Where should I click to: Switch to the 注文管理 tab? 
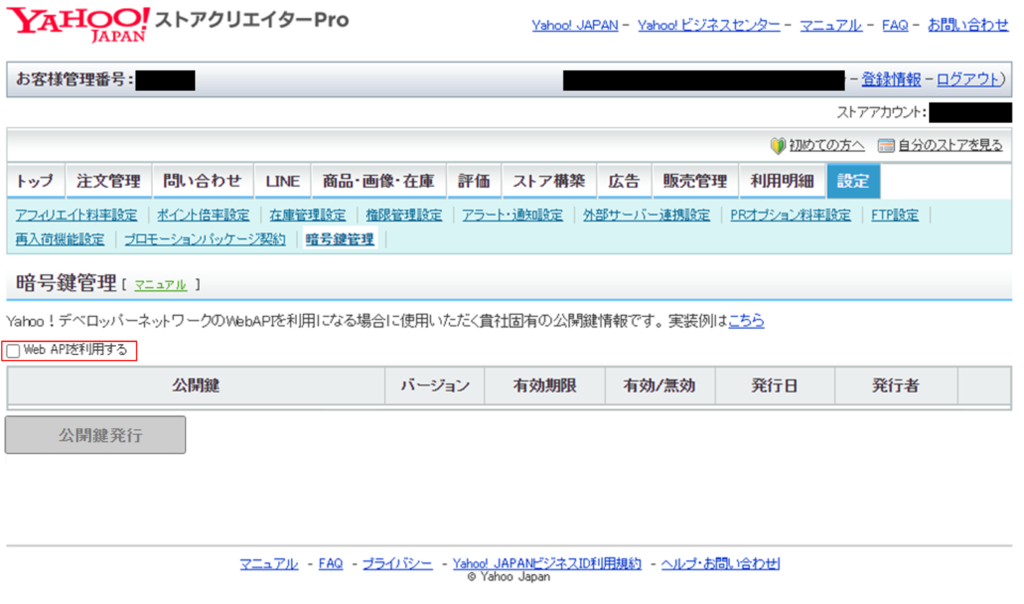pyautogui.click(x=108, y=181)
